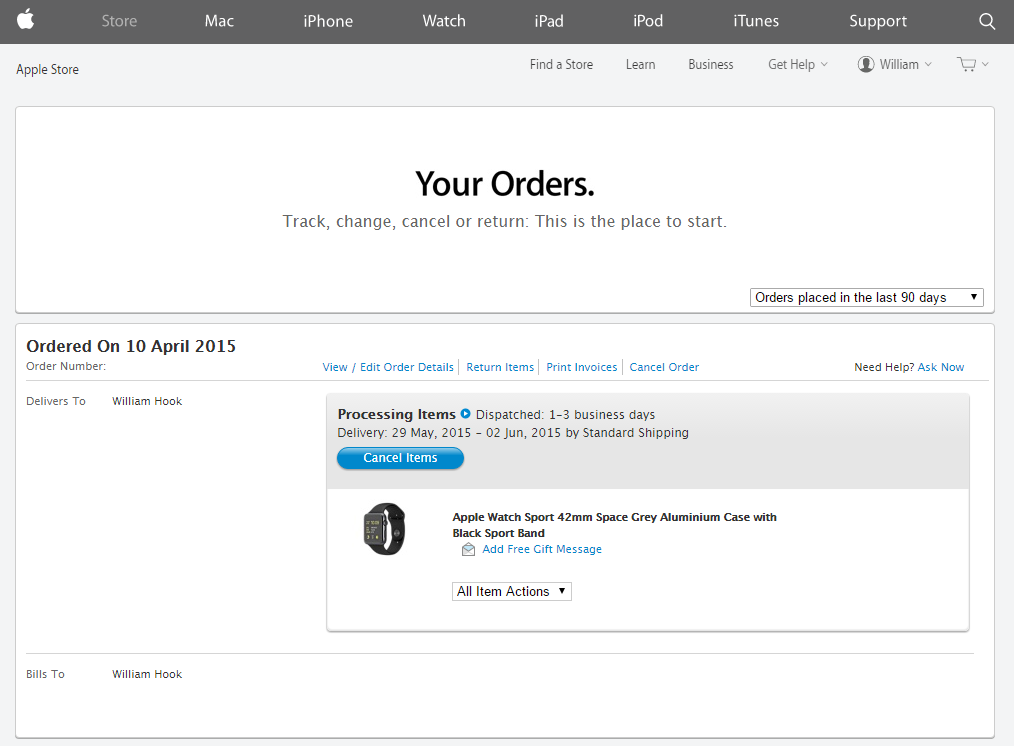This screenshot has height=746, width=1014.
Task: Click the Apple Store breadcrumb link
Action: point(47,69)
